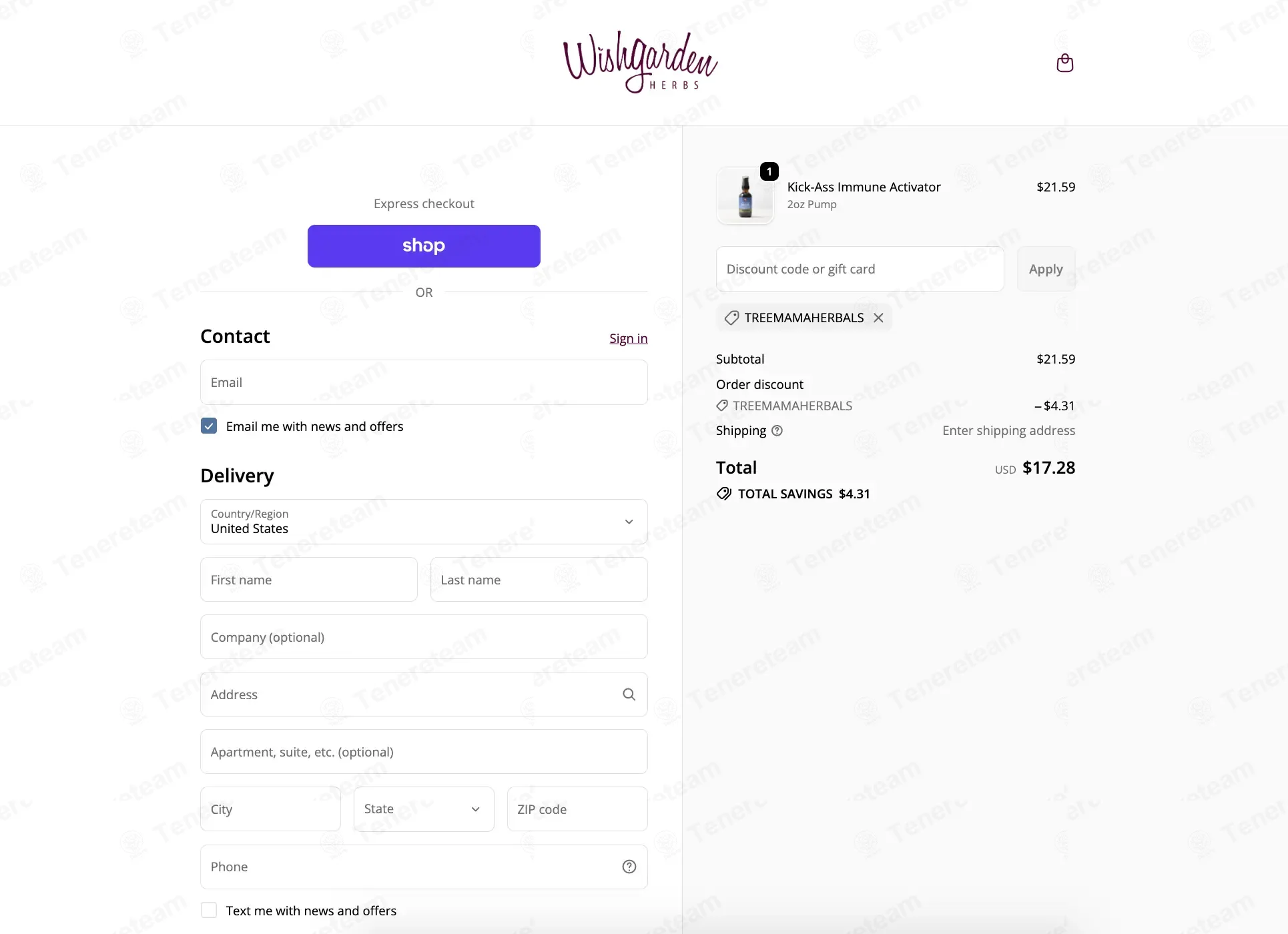Image resolution: width=1288 pixels, height=934 pixels.
Task: Focus the Email input field
Action: [x=424, y=382]
